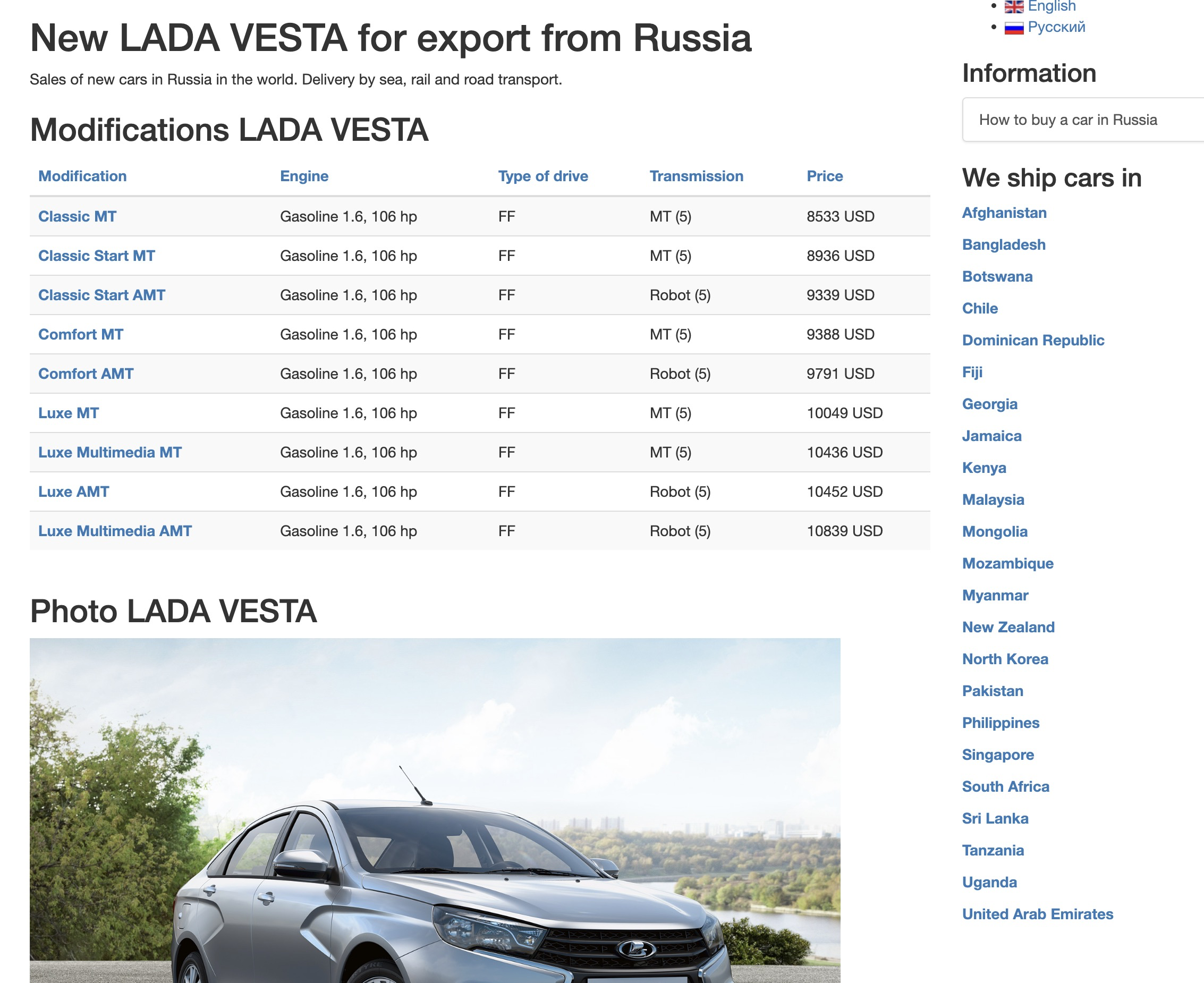Open the Classic MT modification

(x=77, y=216)
